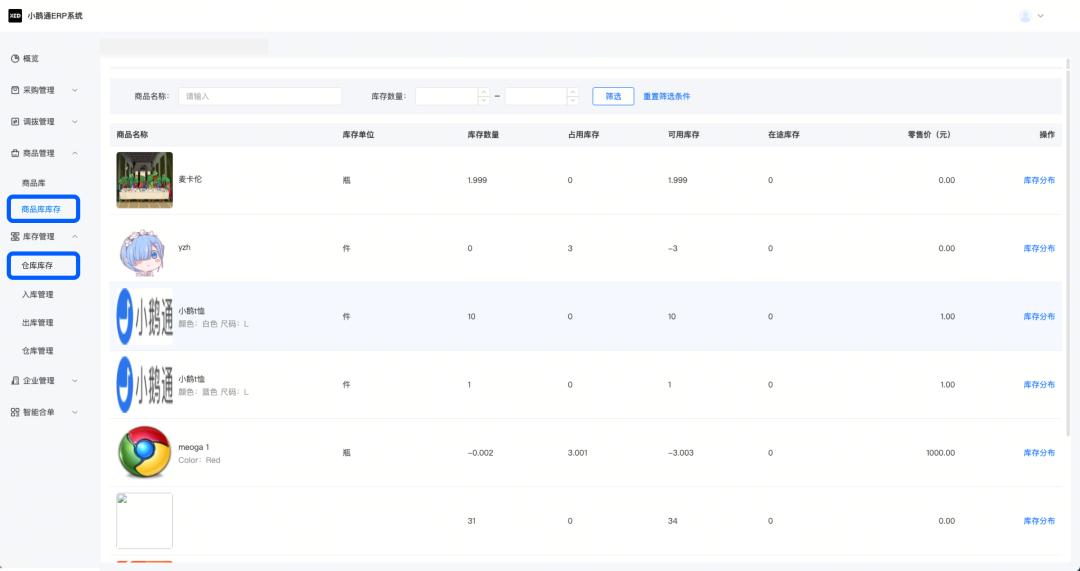Viewport: 1080px width, 571px height.
Task: Click the 库存管理 inventory icon
Action: [15, 236]
